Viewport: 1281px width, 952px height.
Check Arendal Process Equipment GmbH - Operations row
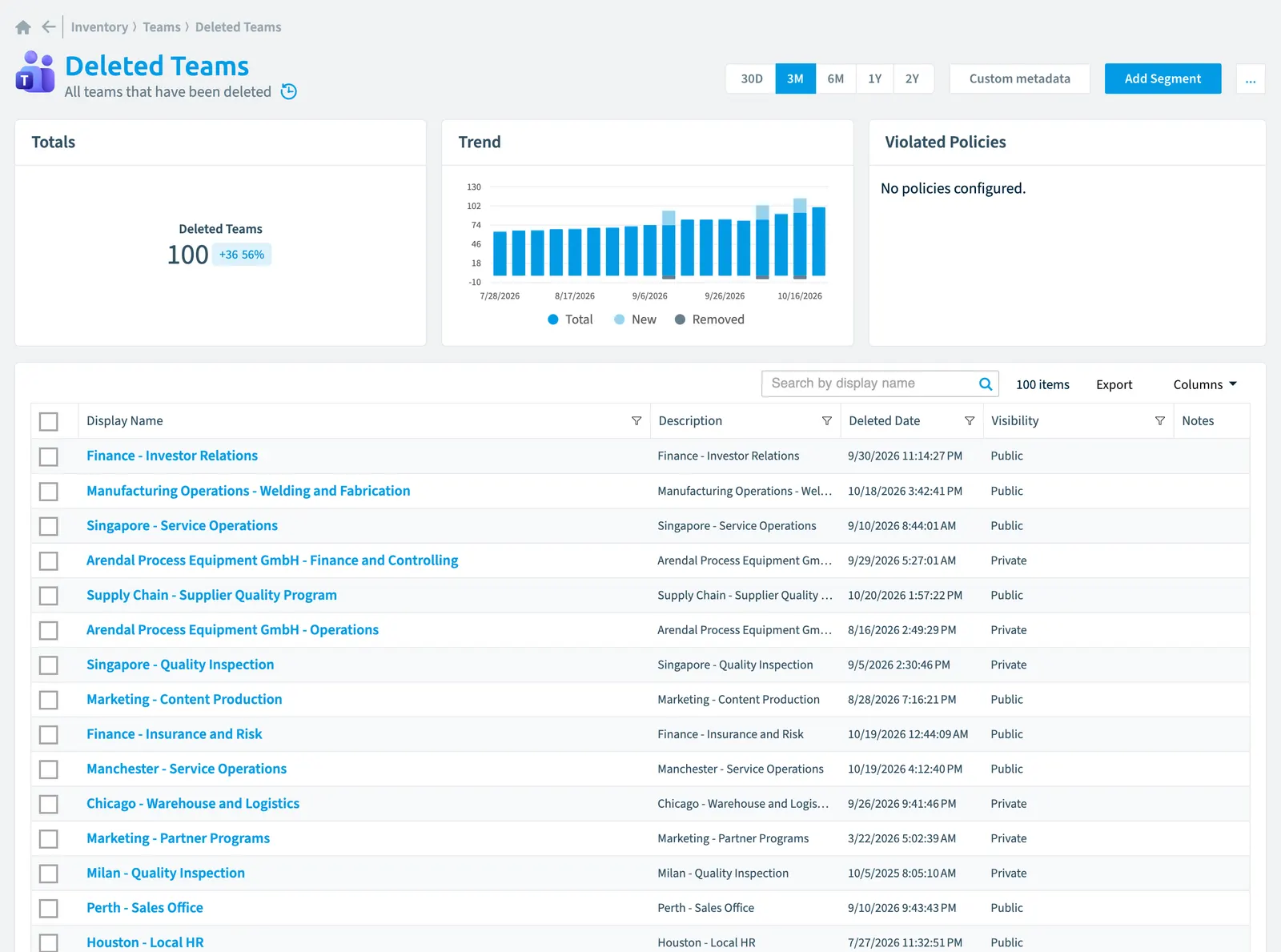(49, 631)
